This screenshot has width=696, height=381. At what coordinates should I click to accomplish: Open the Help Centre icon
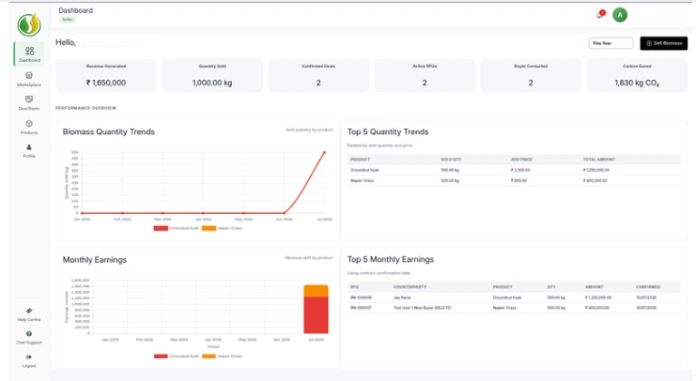point(29,314)
